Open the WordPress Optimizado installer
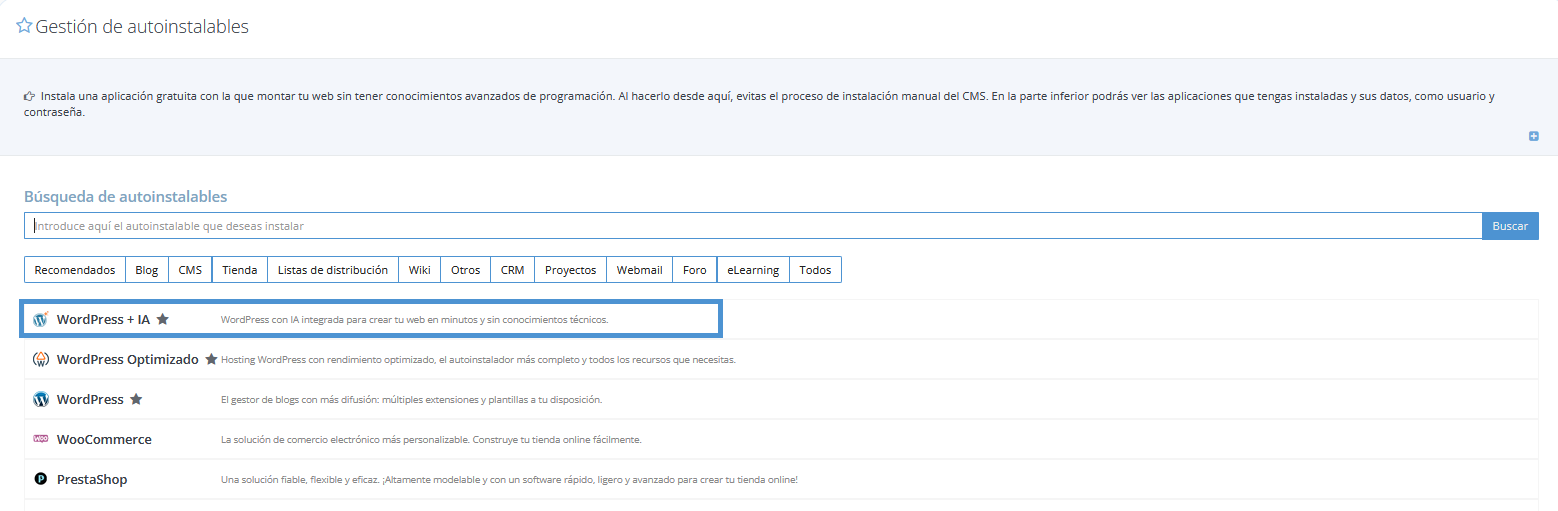The width and height of the screenshot is (1558, 511). coord(128,359)
